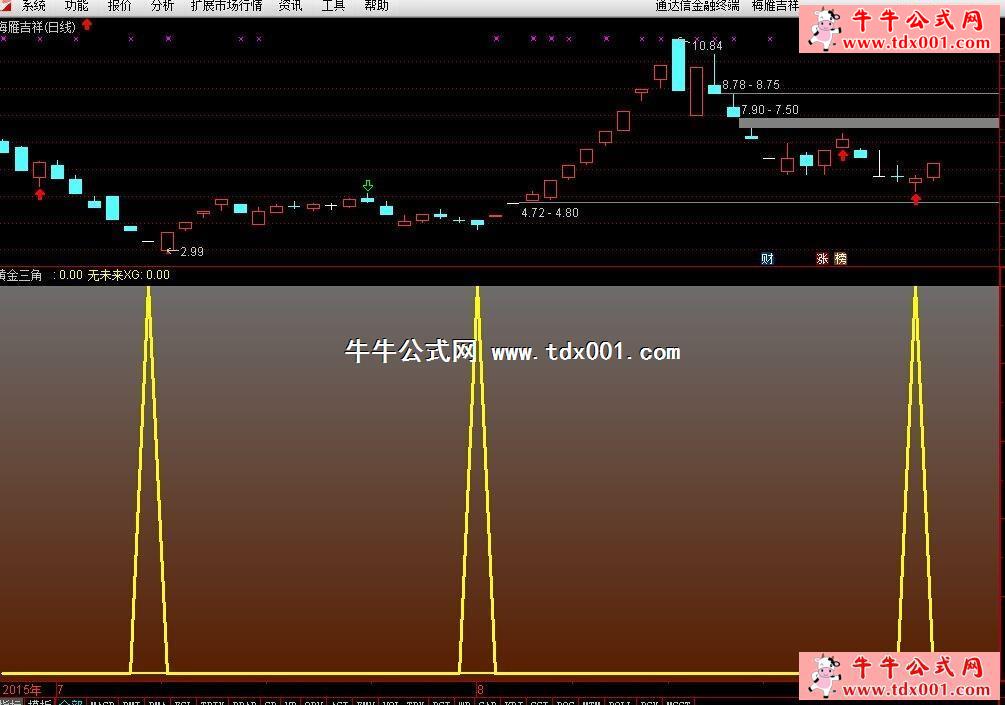Open the 系统 menu
This screenshot has width=1005, height=705.
(x=33, y=6)
